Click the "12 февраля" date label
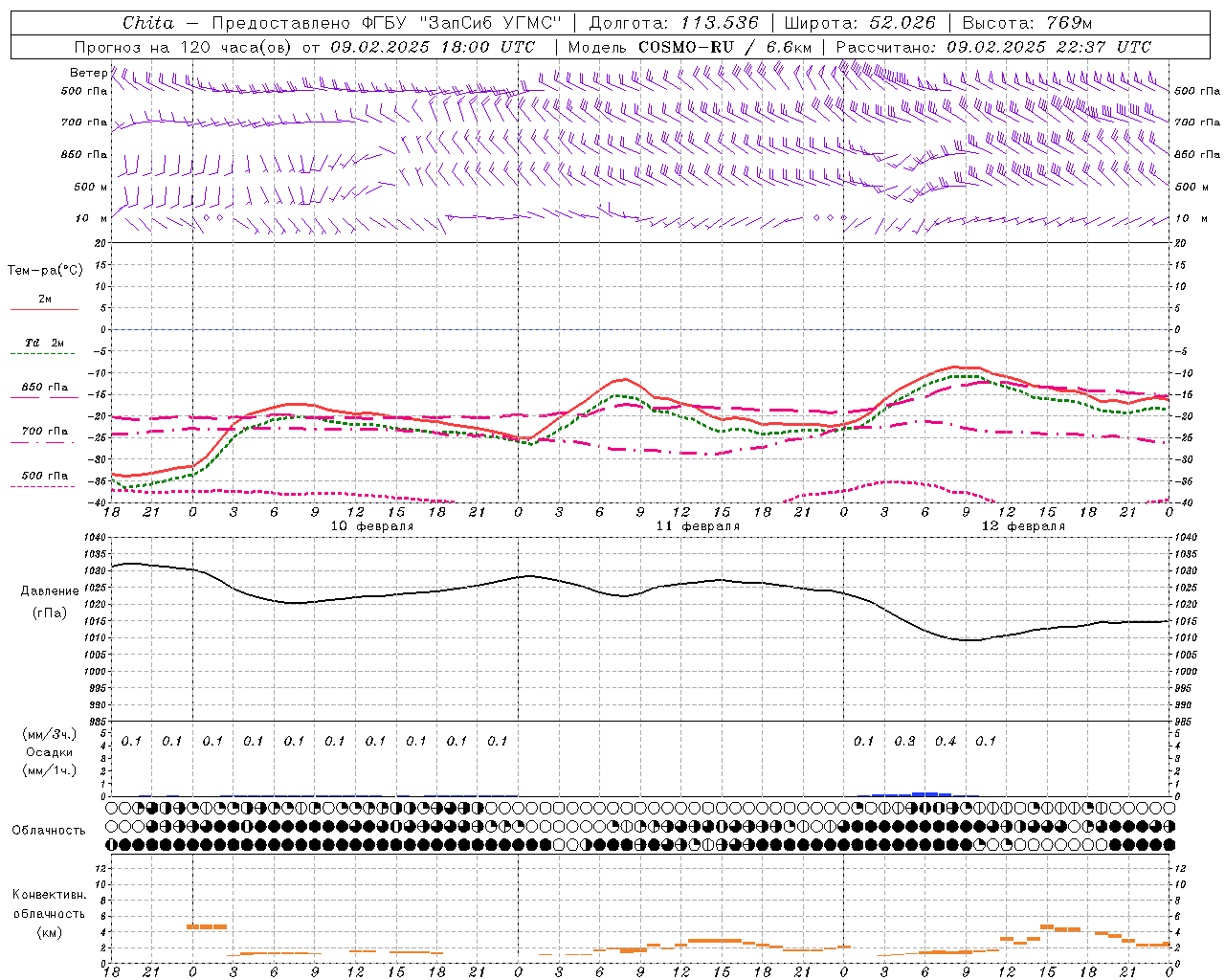This screenshot has height=980, width=1225. pyautogui.click(x=1023, y=526)
